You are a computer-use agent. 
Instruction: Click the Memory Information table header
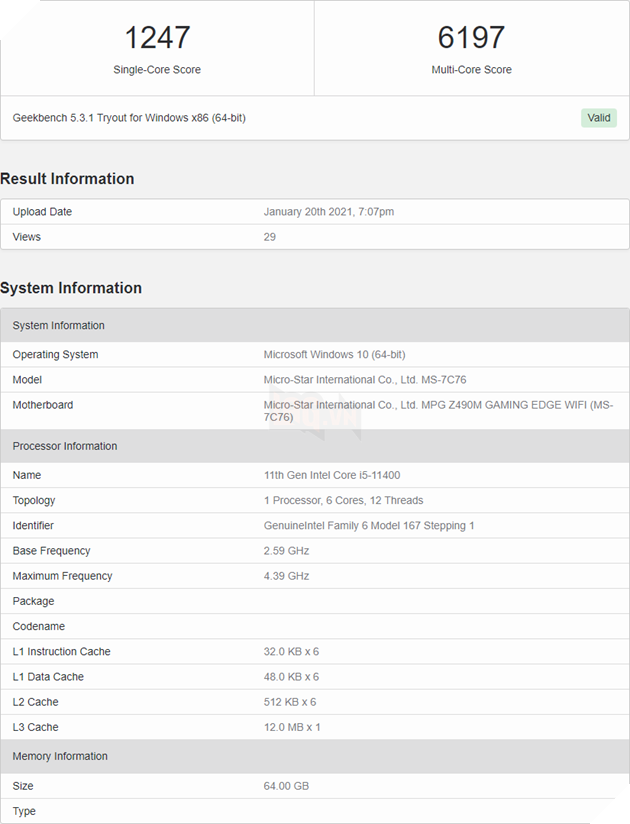point(60,756)
